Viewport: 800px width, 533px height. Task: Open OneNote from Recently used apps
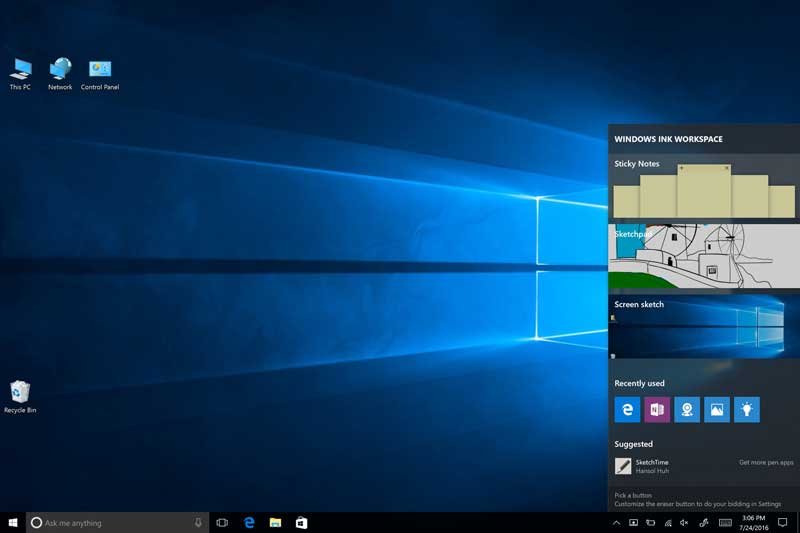point(657,410)
